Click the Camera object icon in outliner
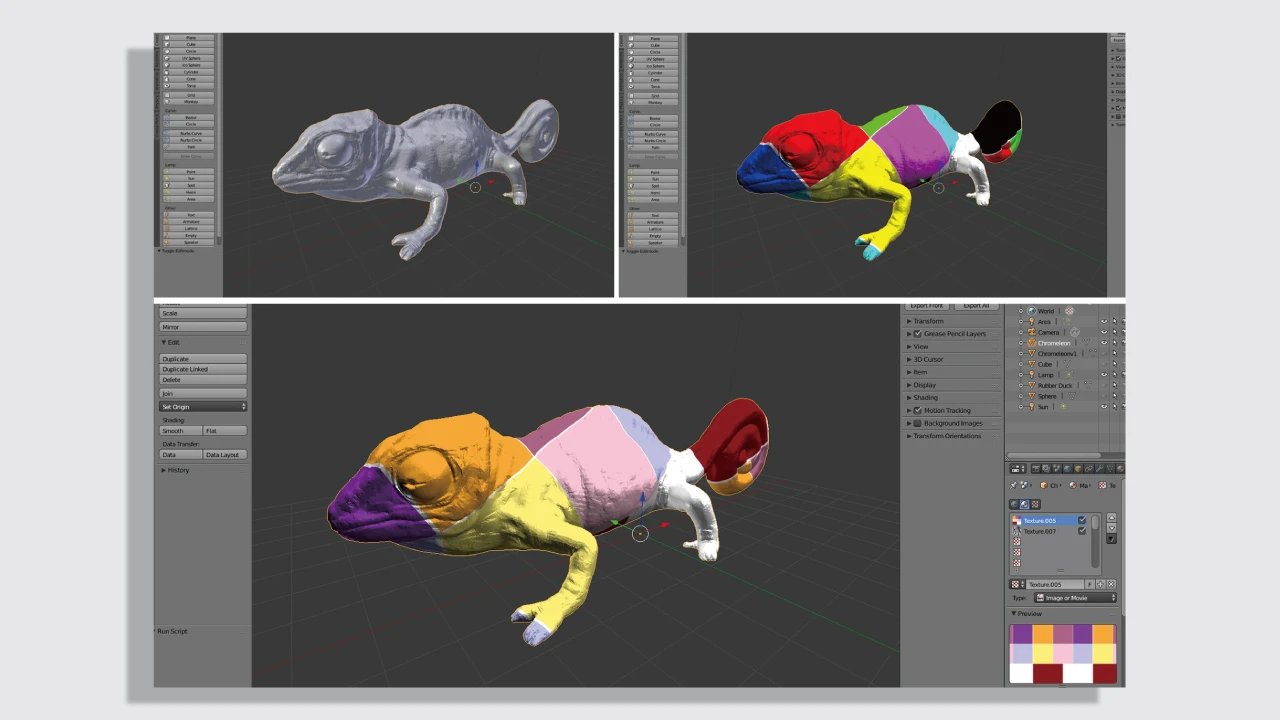This screenshot has width=1280, height=720. point(1032,332)
